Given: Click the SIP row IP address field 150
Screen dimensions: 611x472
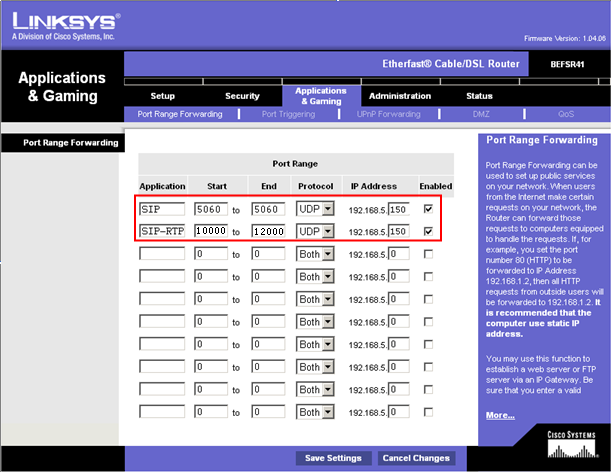Looking at the screenshot, I should [399, 209].
